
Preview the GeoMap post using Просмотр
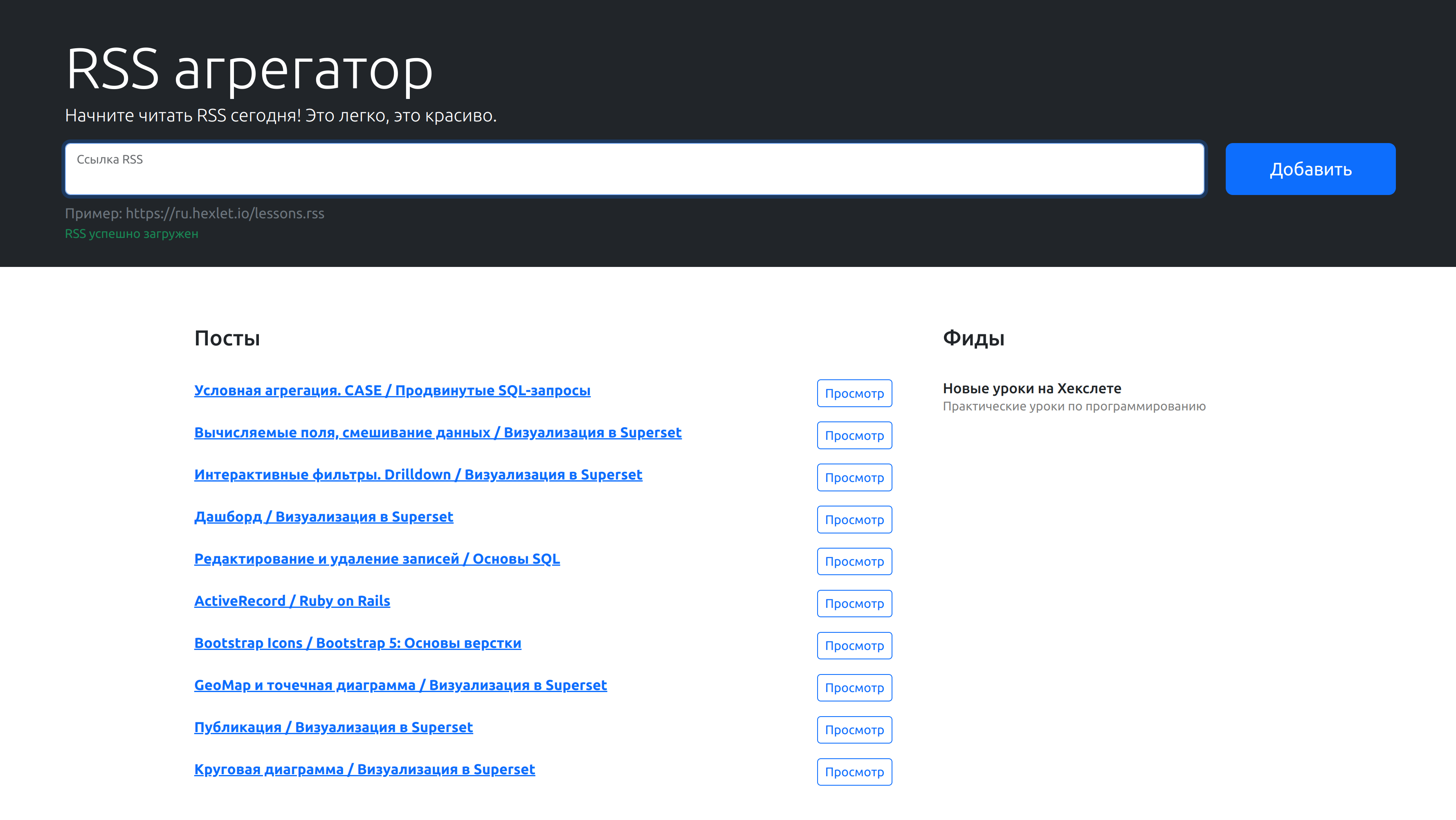point(854,688)
